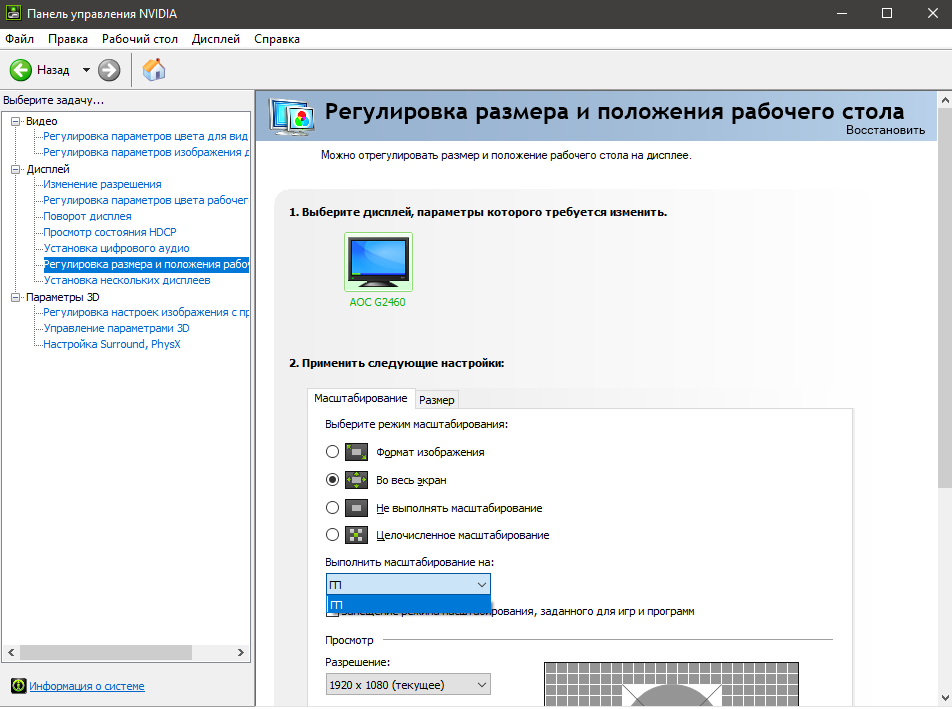Image resolution: width=952 pixels, height=709 pixels.
Task: Click the desktop size page header icon
Action: 292,116
